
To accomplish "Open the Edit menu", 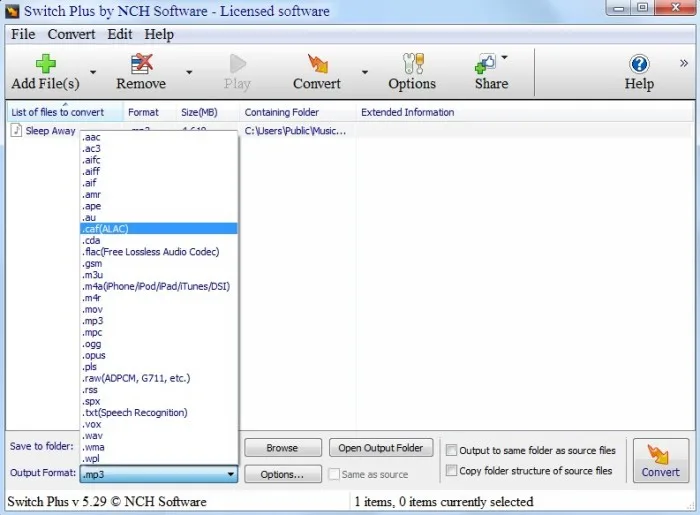I will tap(120, 34).
